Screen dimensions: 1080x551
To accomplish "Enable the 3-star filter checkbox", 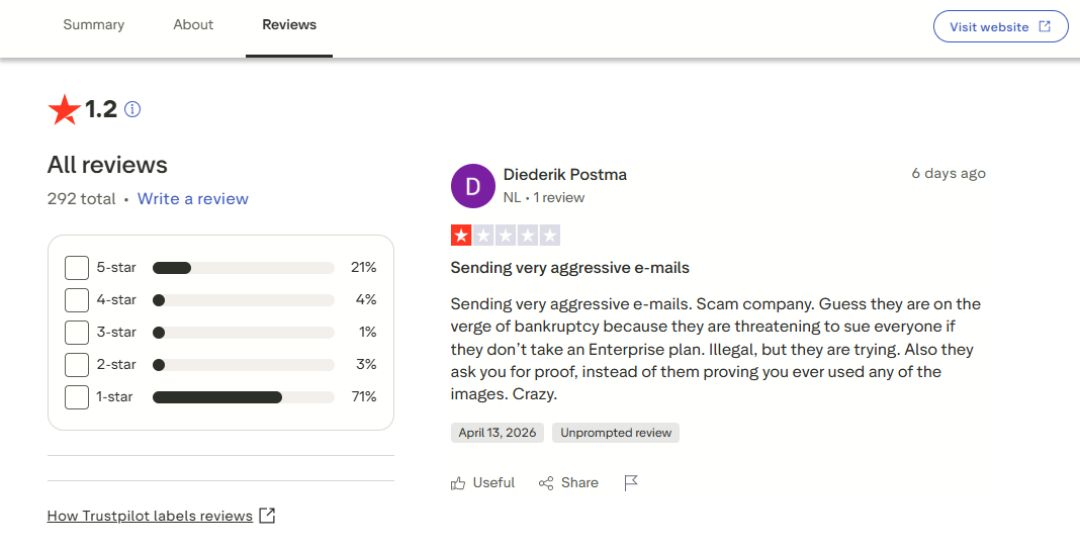I will click(x=77, y=332).
